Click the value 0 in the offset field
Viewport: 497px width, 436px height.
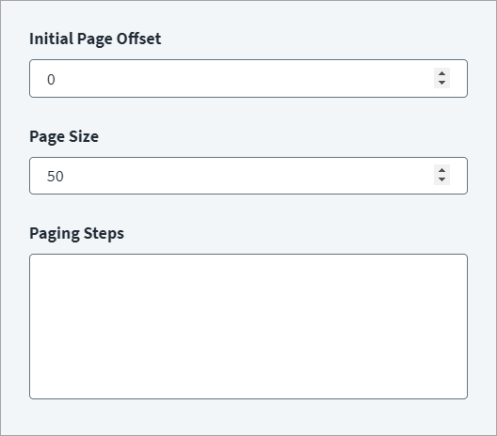click(x=51, y=80)
